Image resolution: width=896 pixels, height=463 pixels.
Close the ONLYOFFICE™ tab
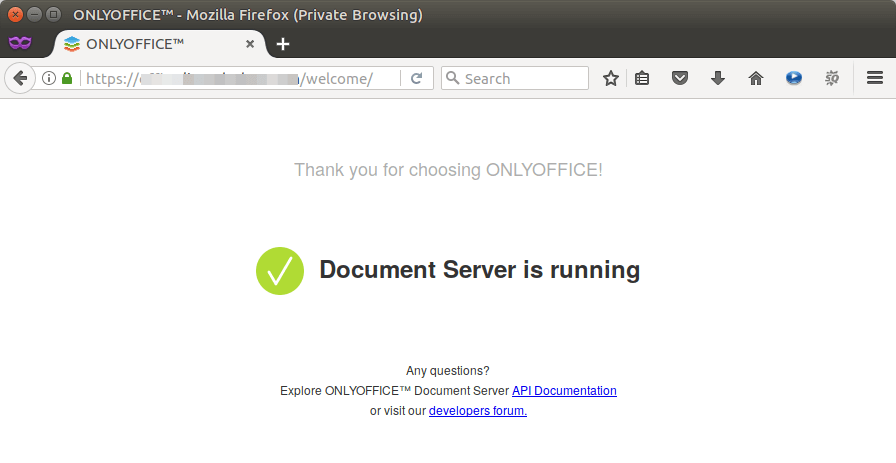[x=250, y=44]
